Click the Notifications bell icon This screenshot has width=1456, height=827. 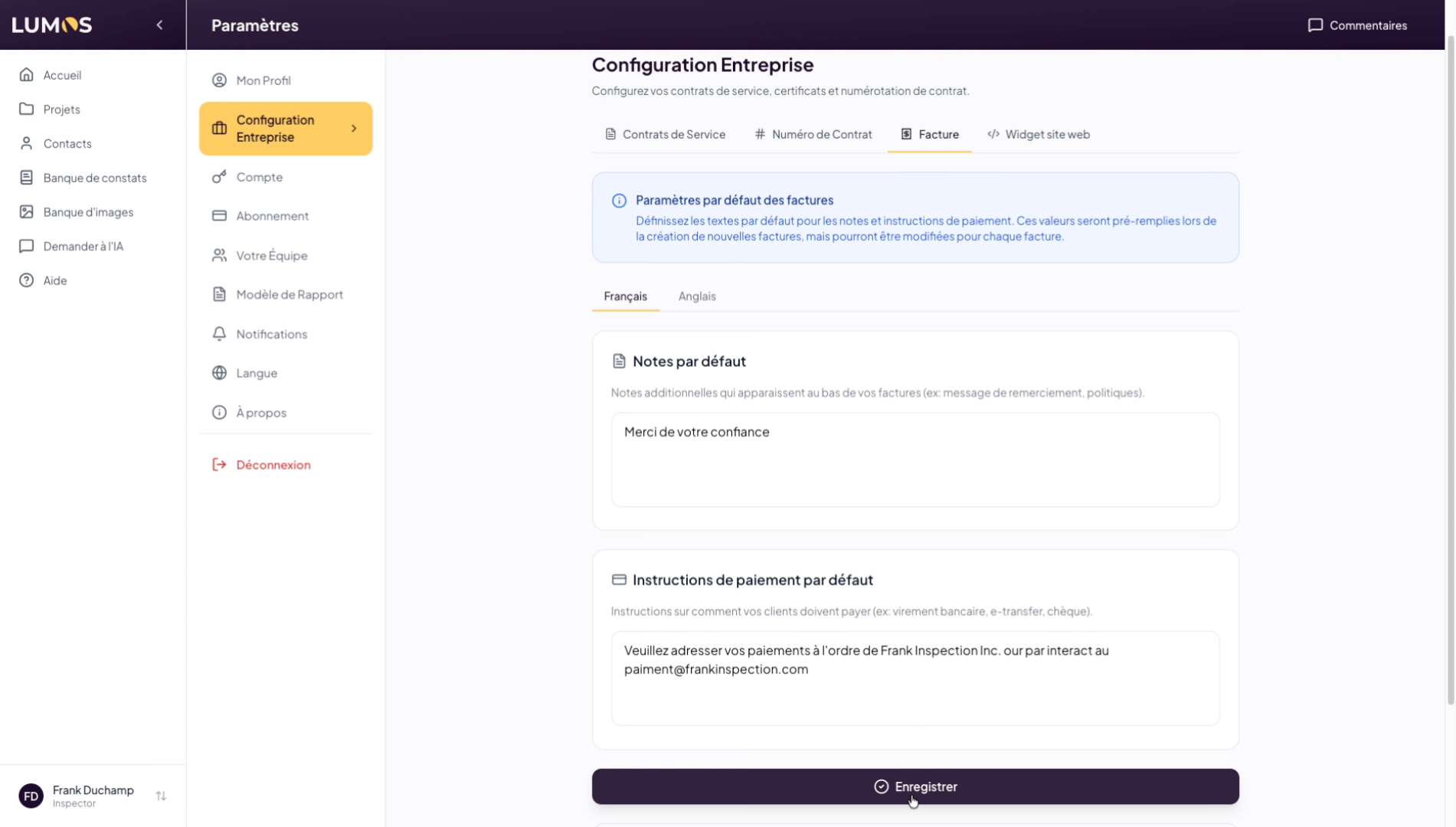219,334
